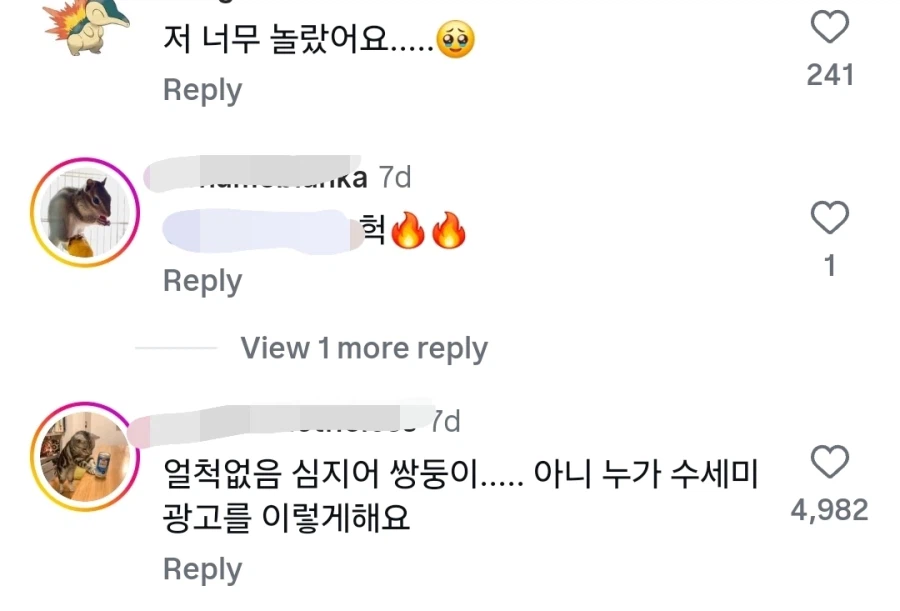Click the 4,982 like count
Screen dimensions: 900x611
(x=829, y=510)
